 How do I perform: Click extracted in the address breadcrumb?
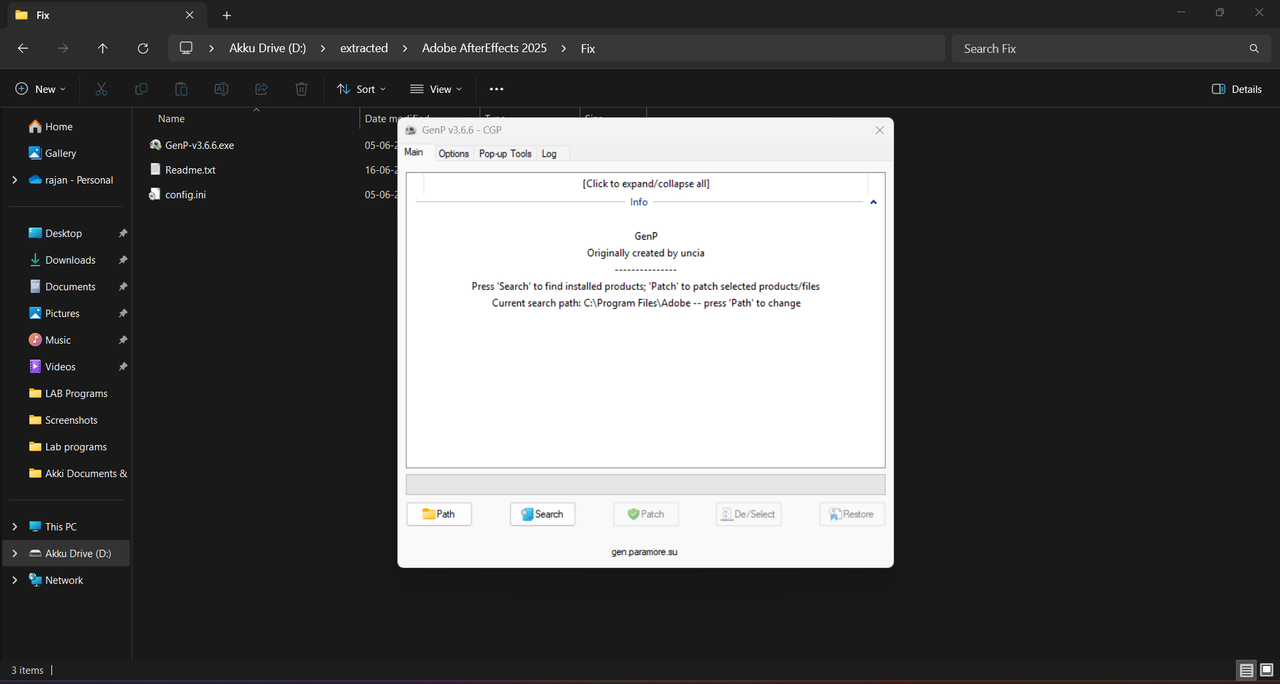click(x=364, y=48)
